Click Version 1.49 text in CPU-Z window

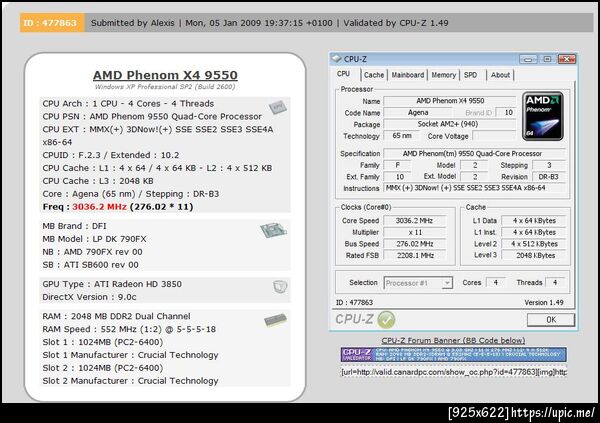coord(544,302)
